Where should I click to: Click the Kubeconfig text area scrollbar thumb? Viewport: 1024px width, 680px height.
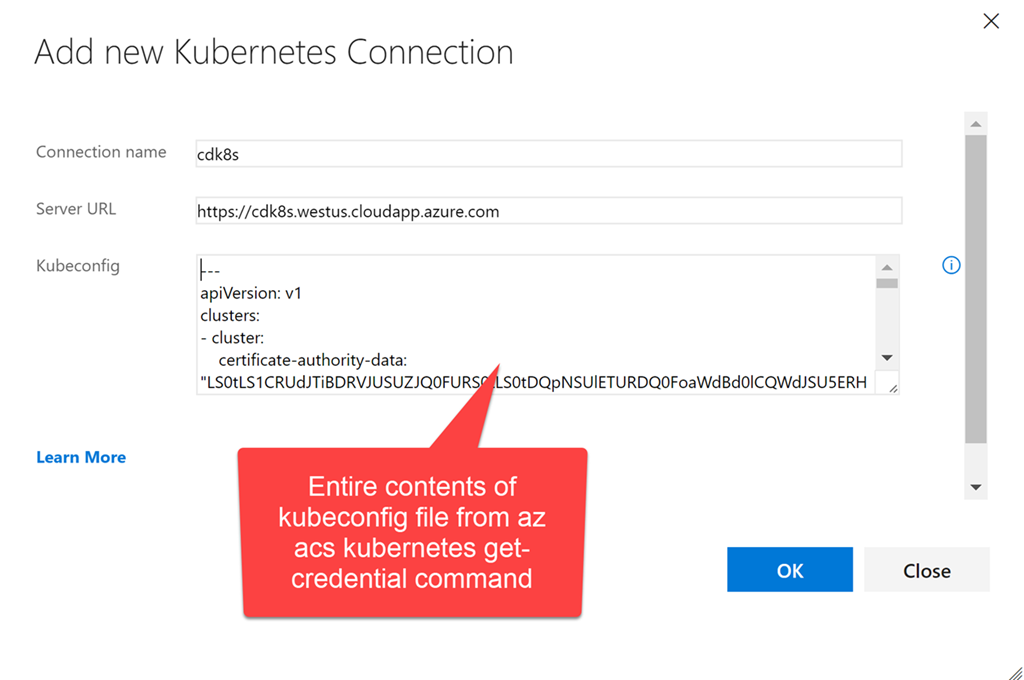[887, 283]
